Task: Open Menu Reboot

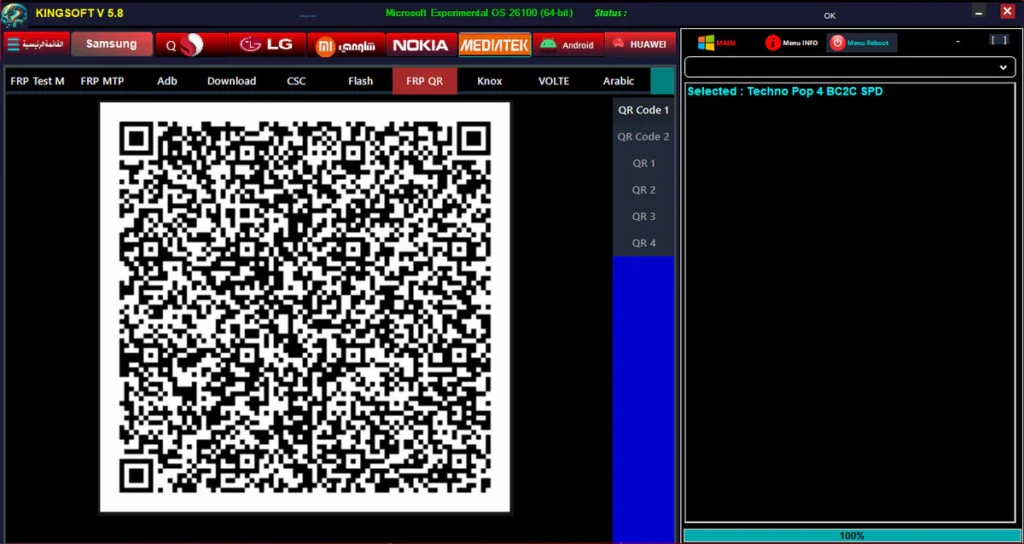Action: [x=861, y=43]
